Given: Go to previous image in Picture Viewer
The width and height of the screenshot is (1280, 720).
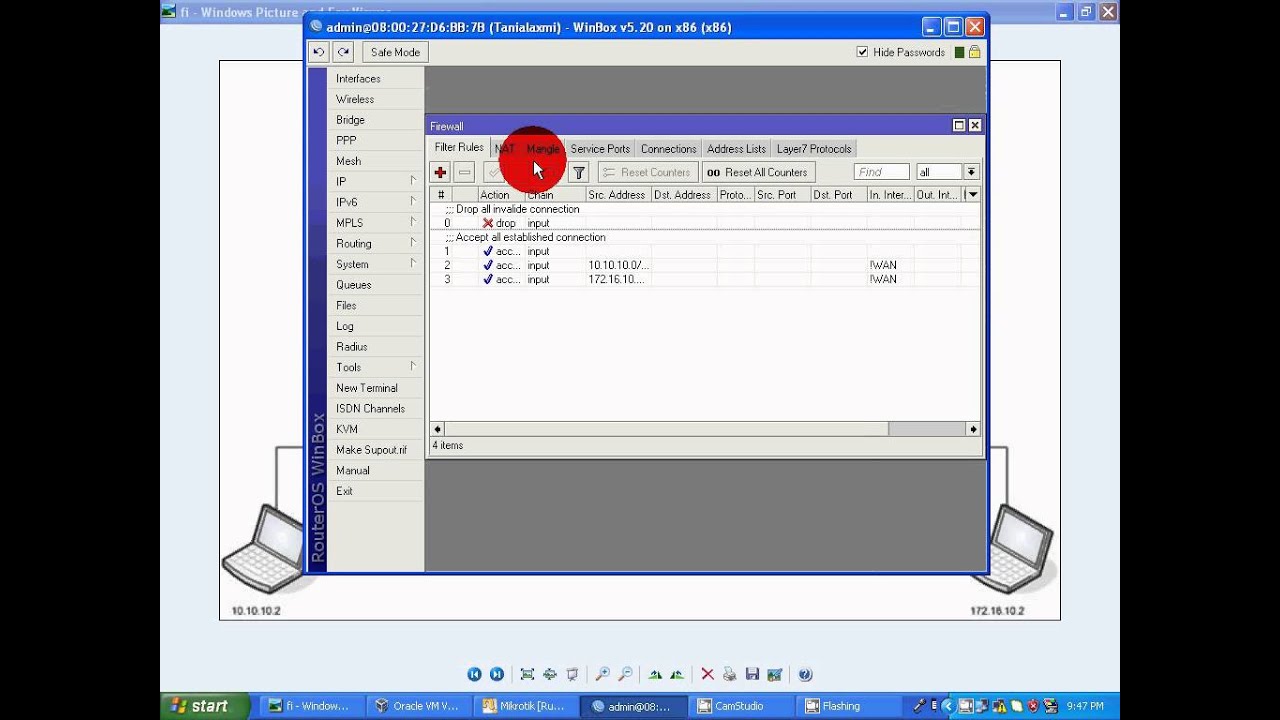Looking at the screenshot, I should pos(475,675).
